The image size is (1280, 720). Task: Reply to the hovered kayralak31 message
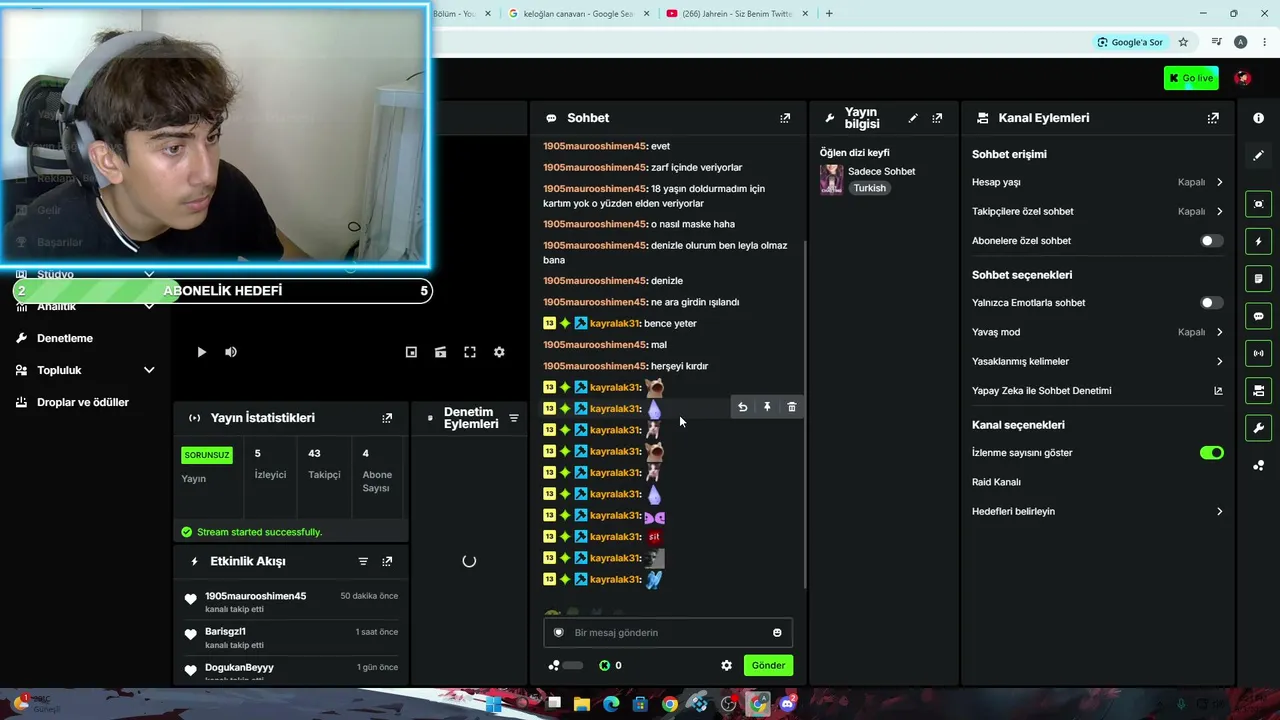tap(743, 407)
